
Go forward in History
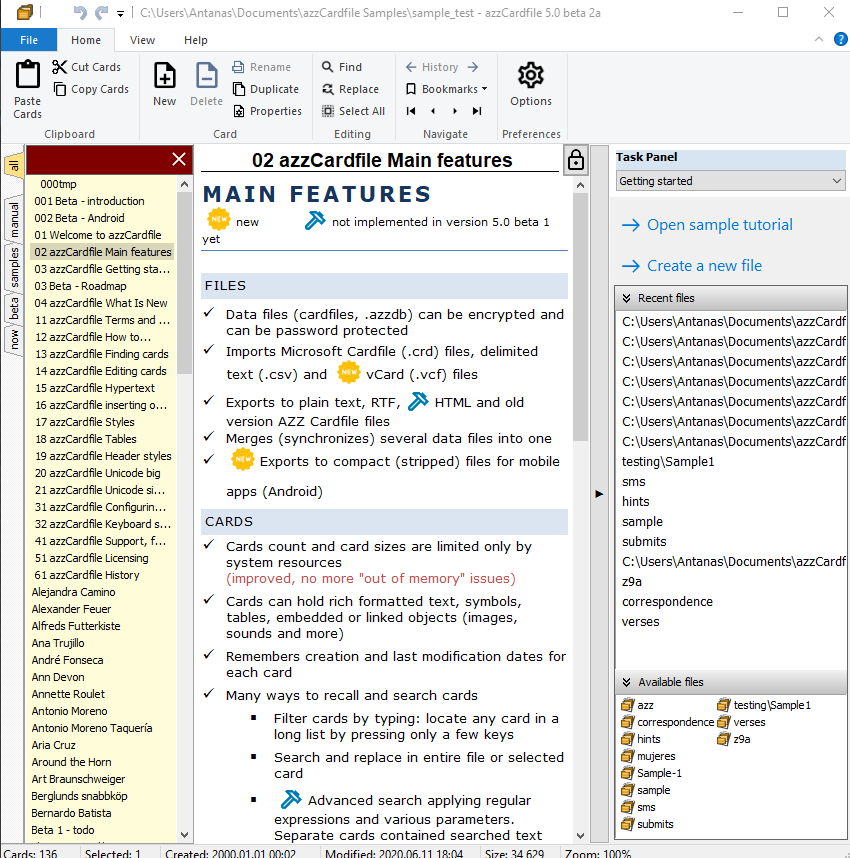[x=473, y=67]
